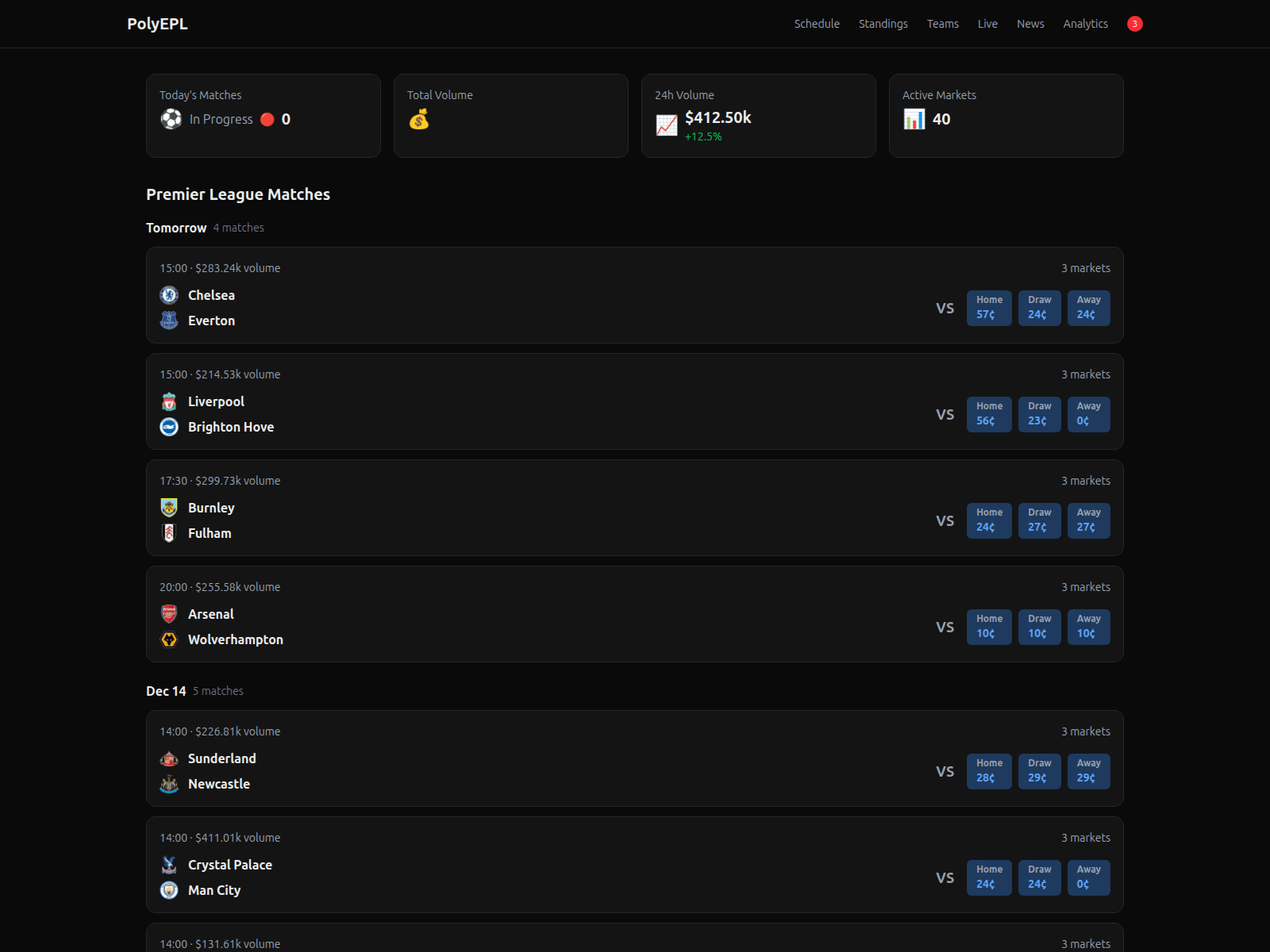Screen dimensions: 1270x952
Task: Select Draw 23¢ for Liverpool vs Brighton
Action: pos(1040,414)
